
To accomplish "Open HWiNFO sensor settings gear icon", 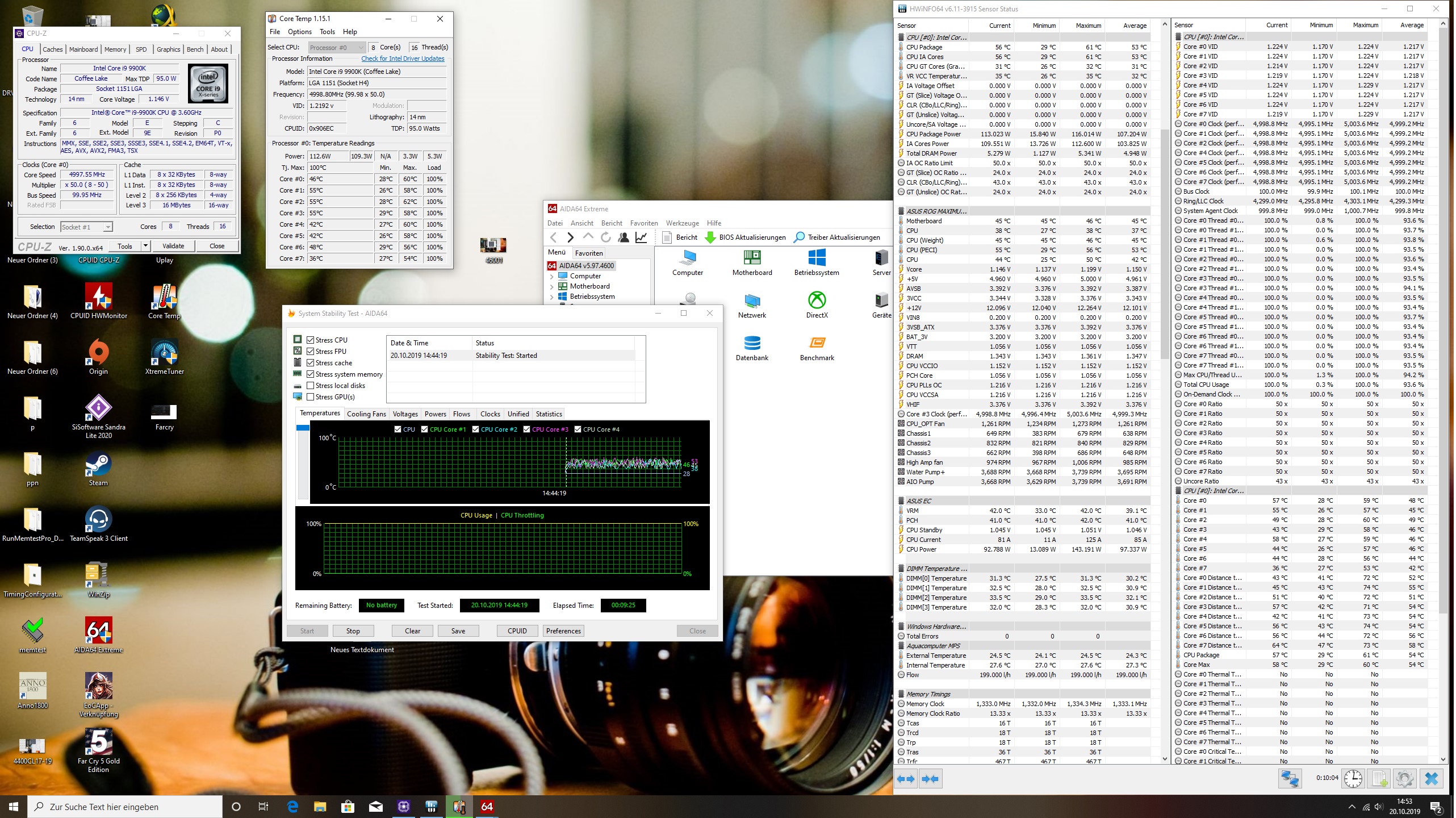I will coord(1404,778).
